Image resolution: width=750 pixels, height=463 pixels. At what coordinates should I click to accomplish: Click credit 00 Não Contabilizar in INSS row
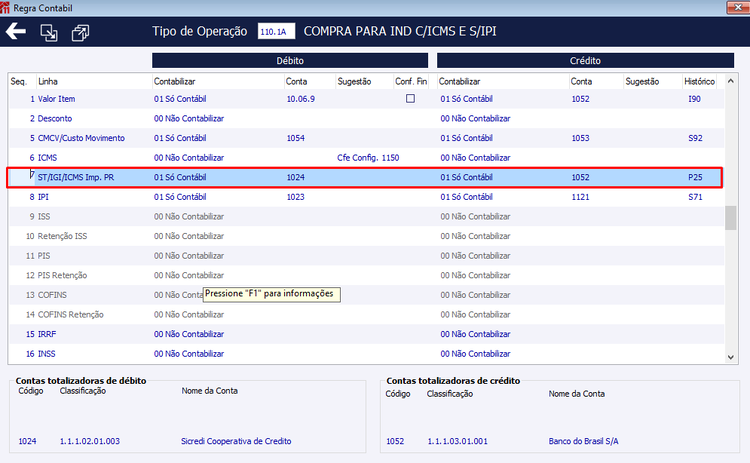tap(475, 354)
